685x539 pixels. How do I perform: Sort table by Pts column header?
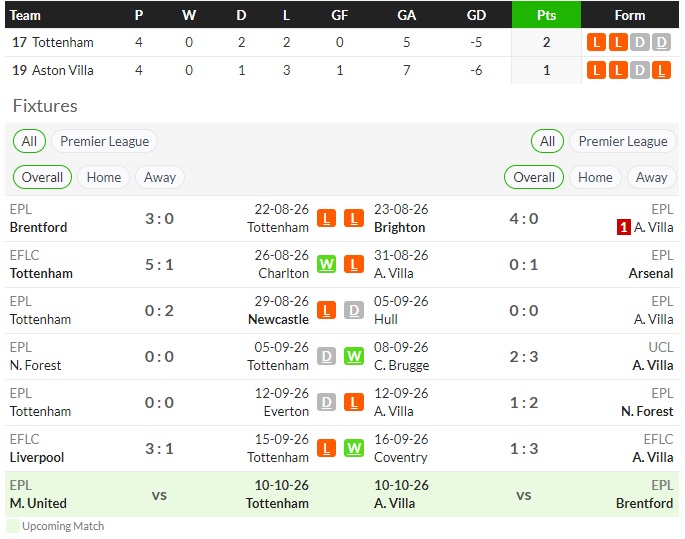546,15
